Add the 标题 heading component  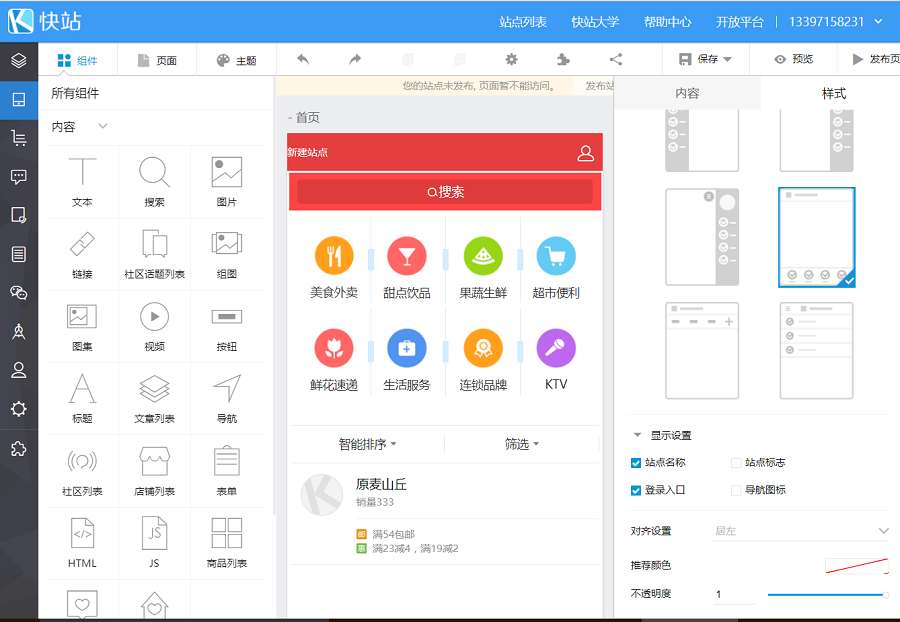point(82,399)
